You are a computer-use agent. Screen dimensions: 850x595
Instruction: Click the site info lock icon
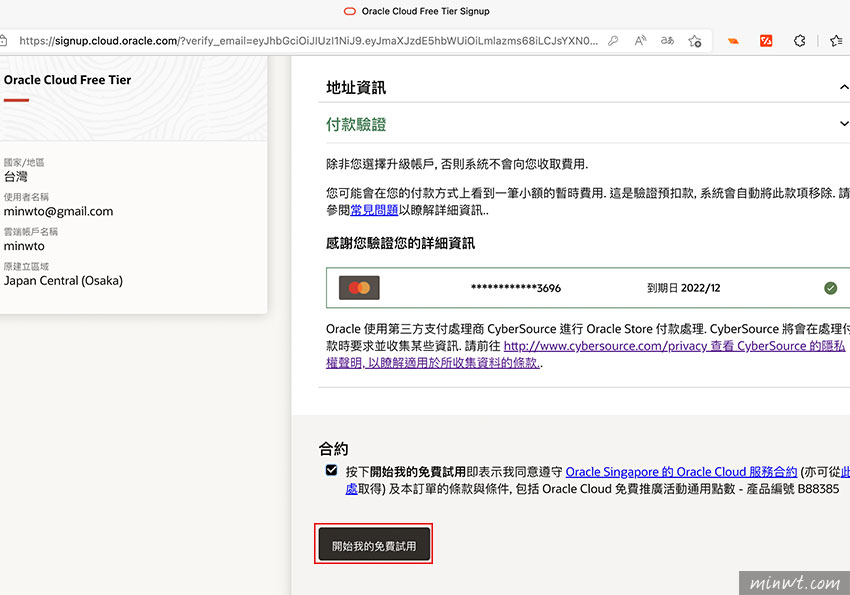[x=3, y=41]
